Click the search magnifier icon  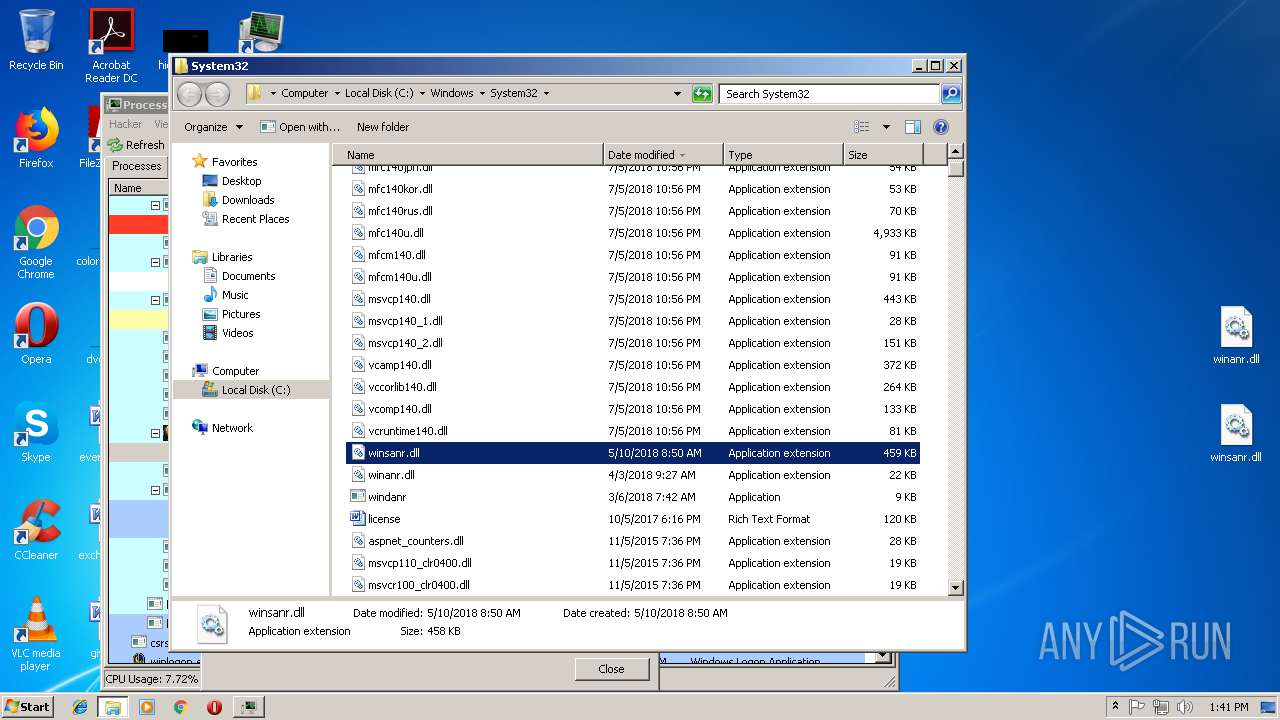click(951, 94)
